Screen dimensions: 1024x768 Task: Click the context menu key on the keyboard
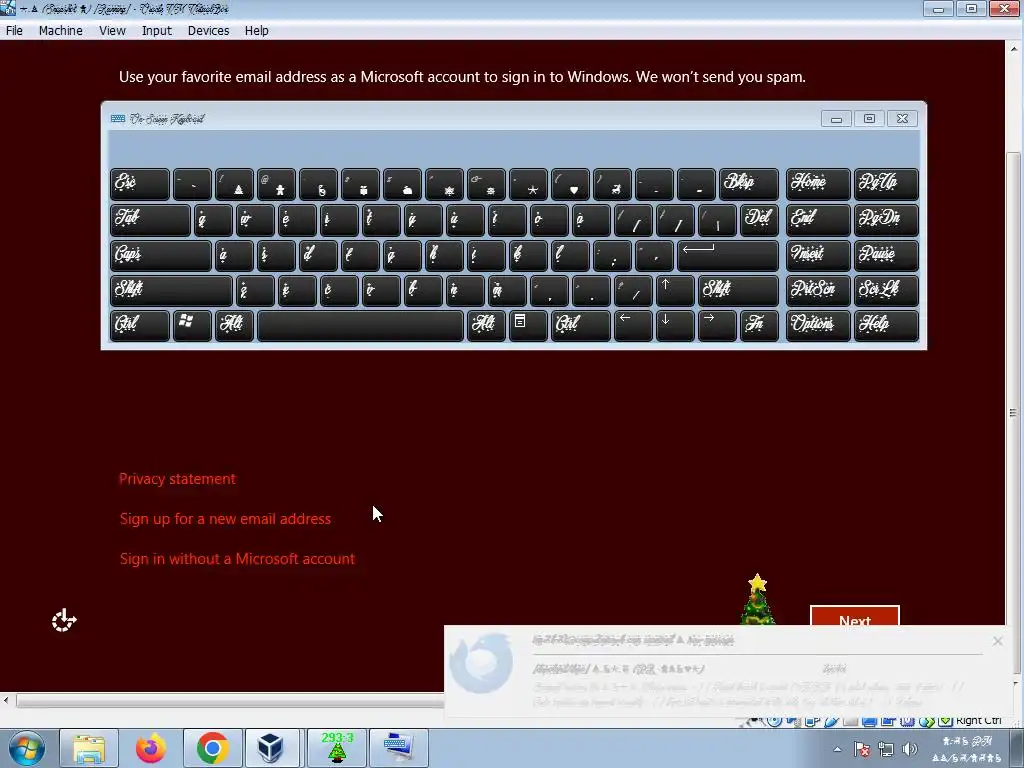click(528, 325)
